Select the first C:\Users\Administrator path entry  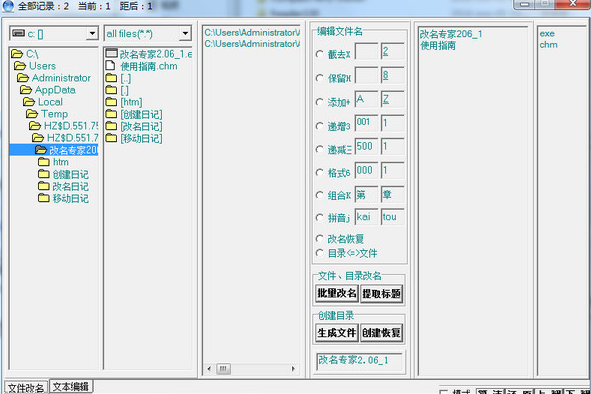252,32
